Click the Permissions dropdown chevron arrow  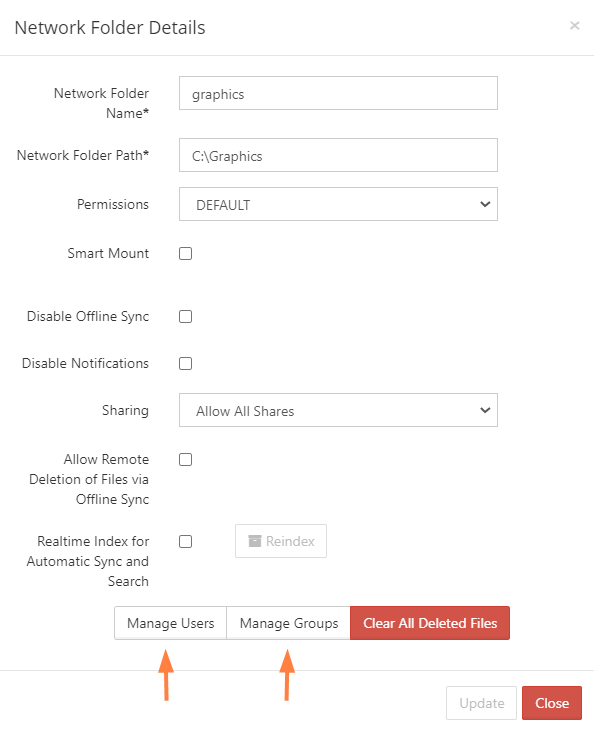485,204
